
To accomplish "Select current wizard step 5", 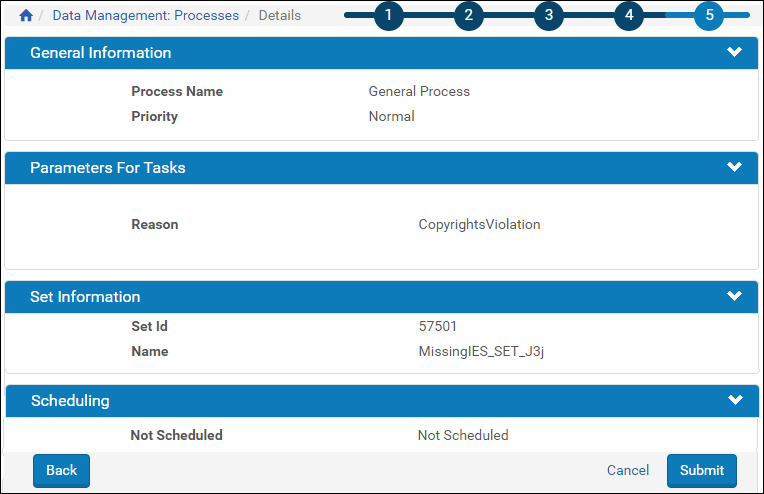I will (x=709, y=15).
